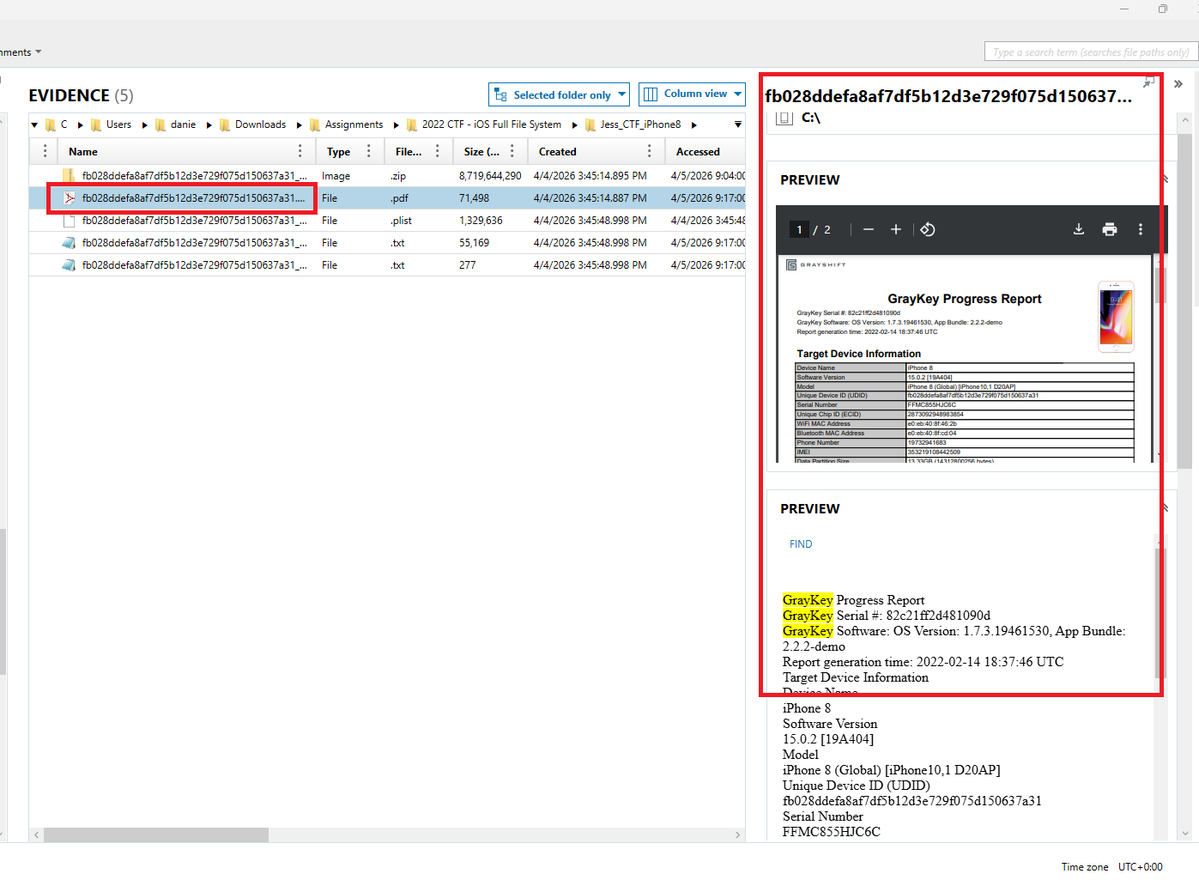
Task: Click the zip archive folder icon in first row
Action: [x=69, y=176]
